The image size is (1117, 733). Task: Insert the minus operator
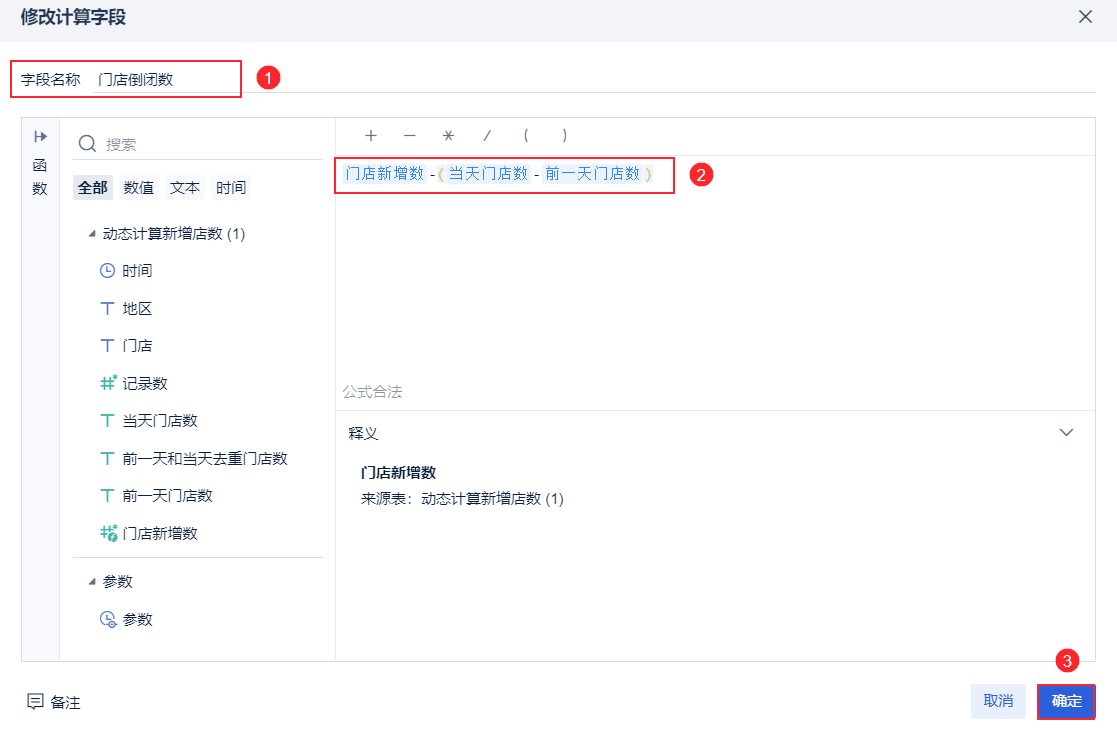[409, 136]
